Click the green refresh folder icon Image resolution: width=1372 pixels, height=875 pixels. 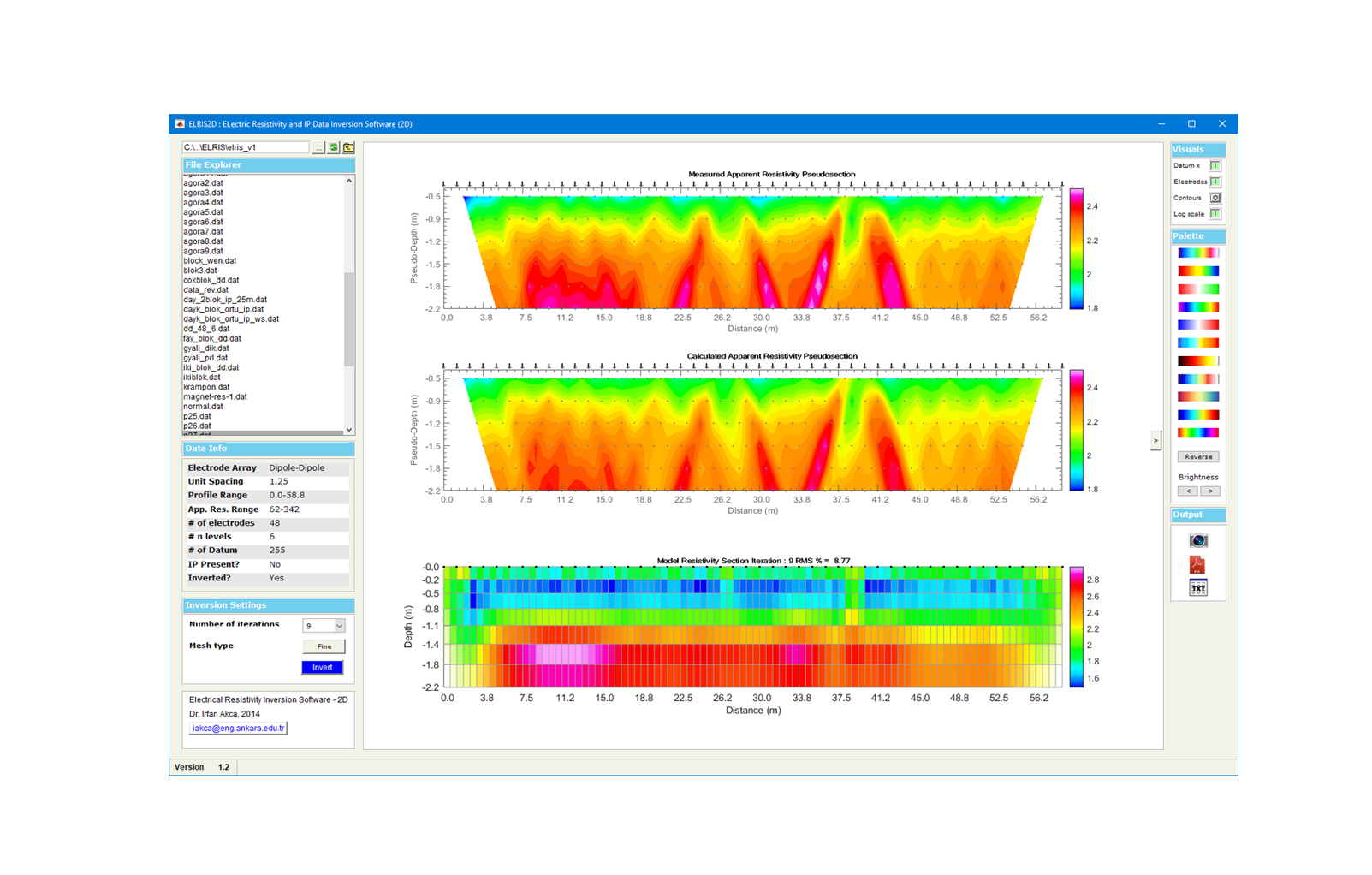(334, 147)
